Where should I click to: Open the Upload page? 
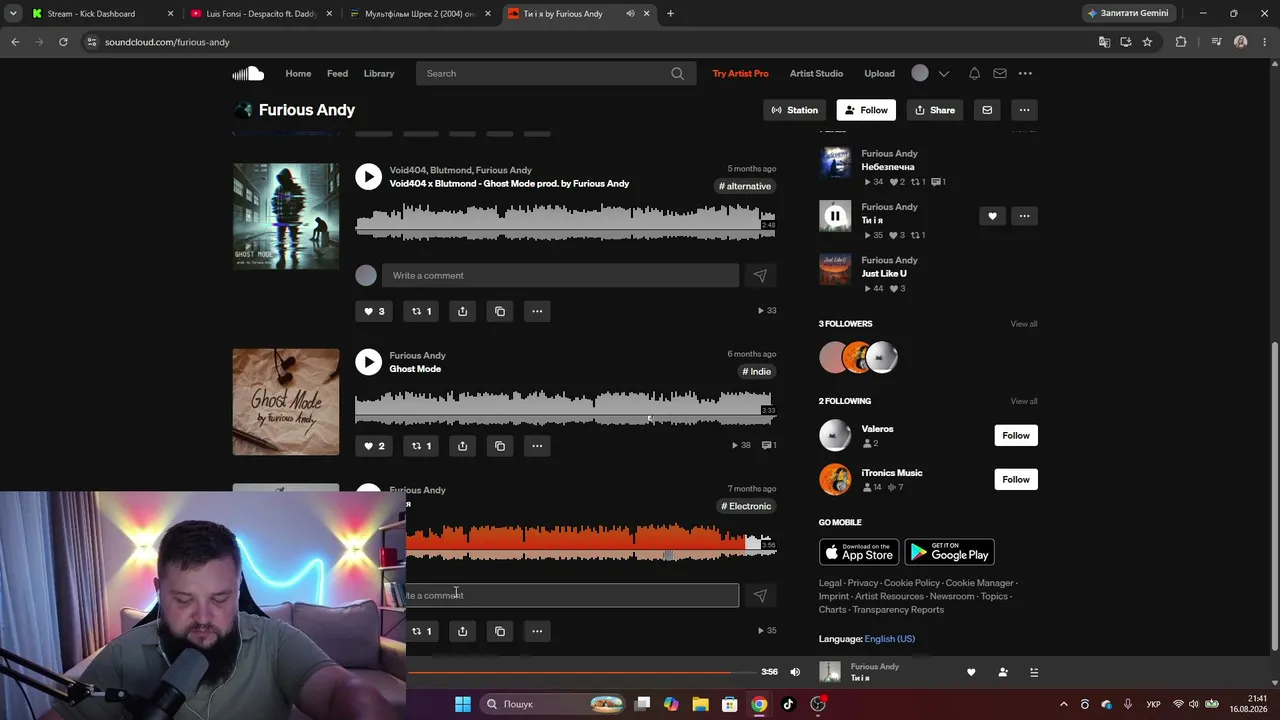[x=879, y=73]
